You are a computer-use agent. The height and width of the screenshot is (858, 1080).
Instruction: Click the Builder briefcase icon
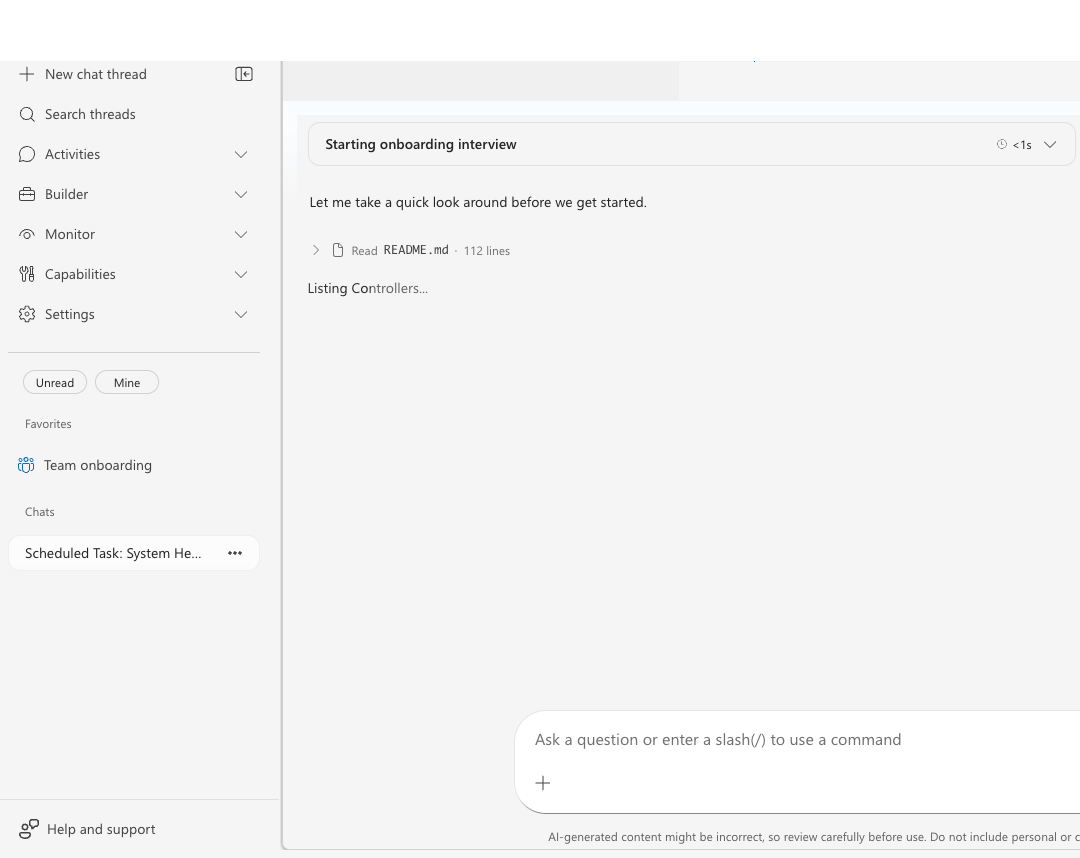click(27, 194)
